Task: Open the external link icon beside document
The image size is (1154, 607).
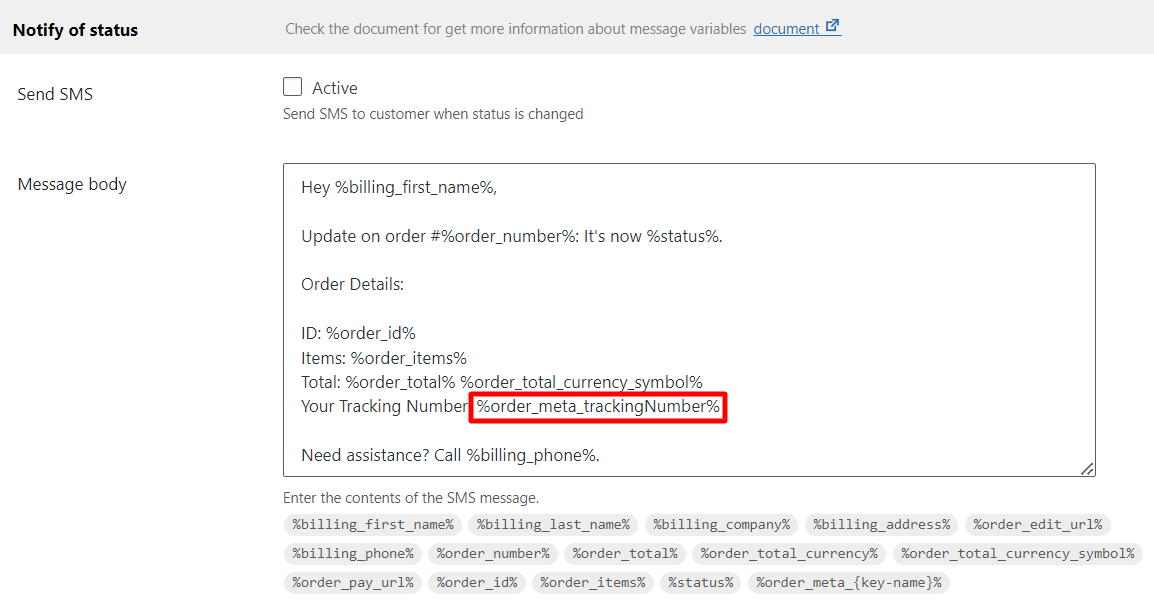Action: [832, 26]
